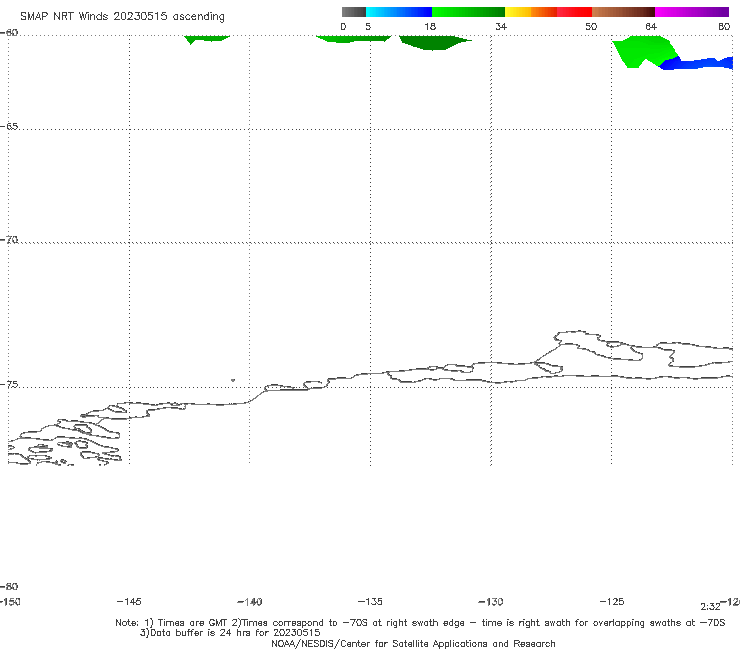Screen dimensions: 740x650
Task: Click the note "Data buffer is 24 hrs for 20230515"
Action: pos(230,633)
